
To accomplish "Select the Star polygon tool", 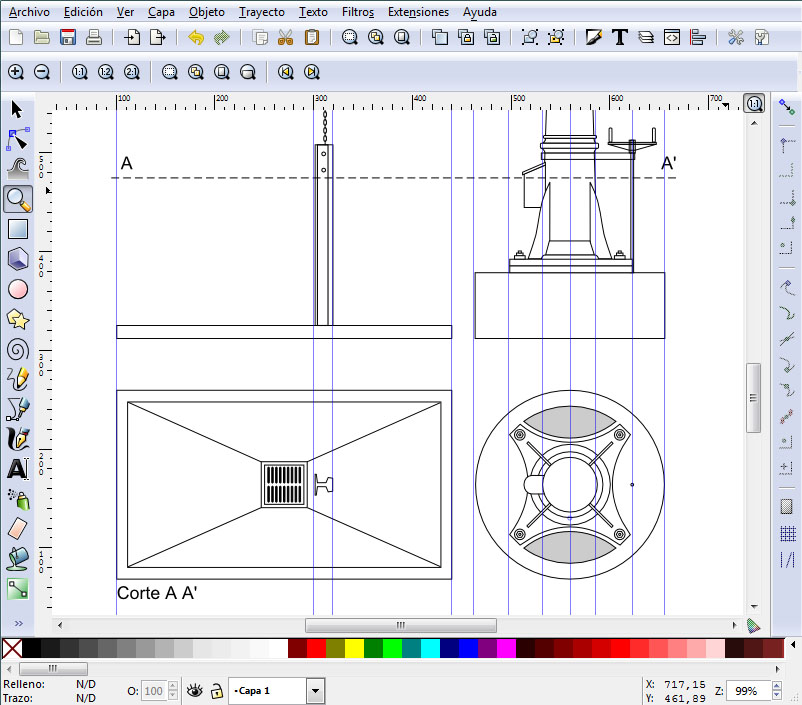I will [17, 319].
